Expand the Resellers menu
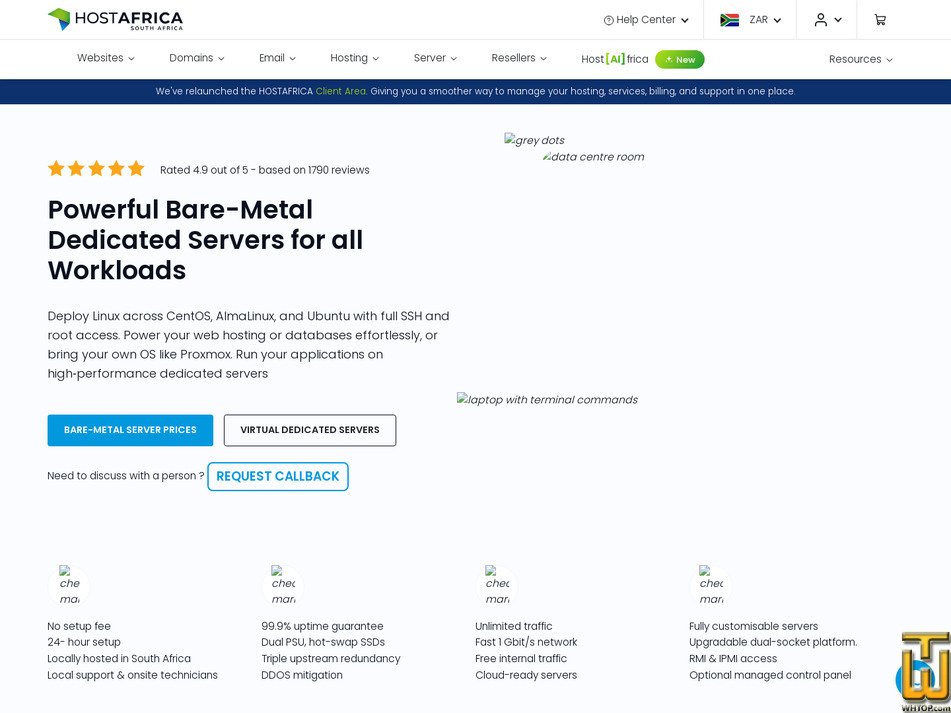Image resolution: width=951 pixels, height=713 pixels. point(519,58)
